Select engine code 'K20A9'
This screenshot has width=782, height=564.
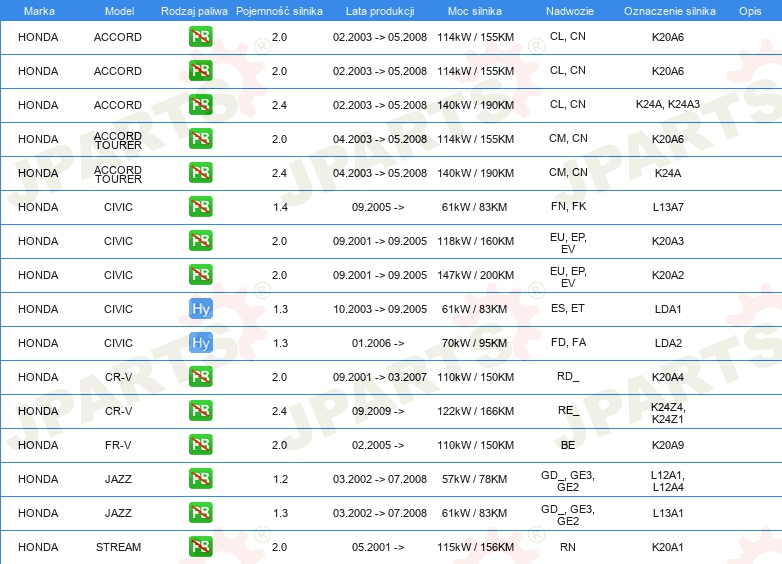pyautogui.click(x=668, y=445)
